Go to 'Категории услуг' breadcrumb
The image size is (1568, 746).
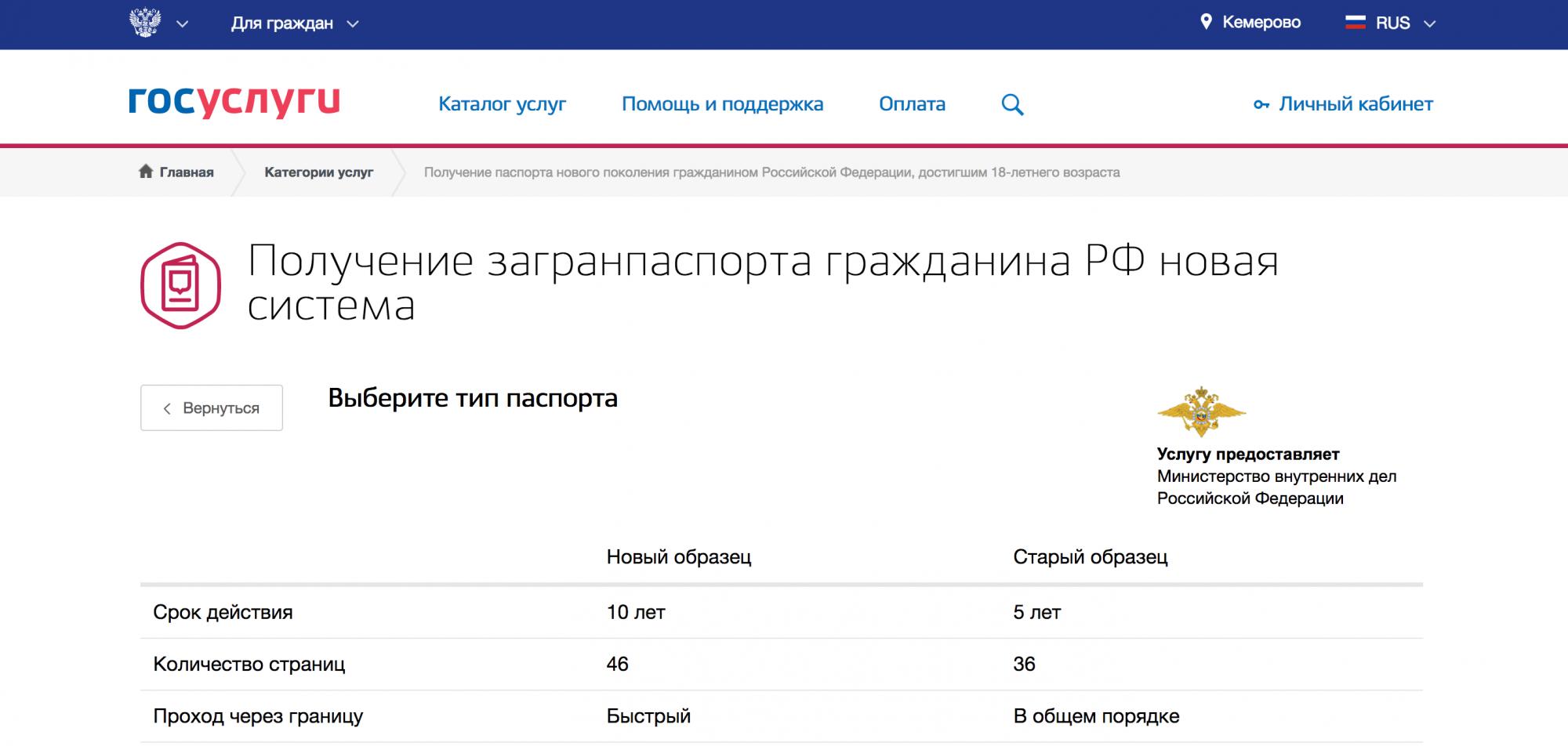pos(318,172)
